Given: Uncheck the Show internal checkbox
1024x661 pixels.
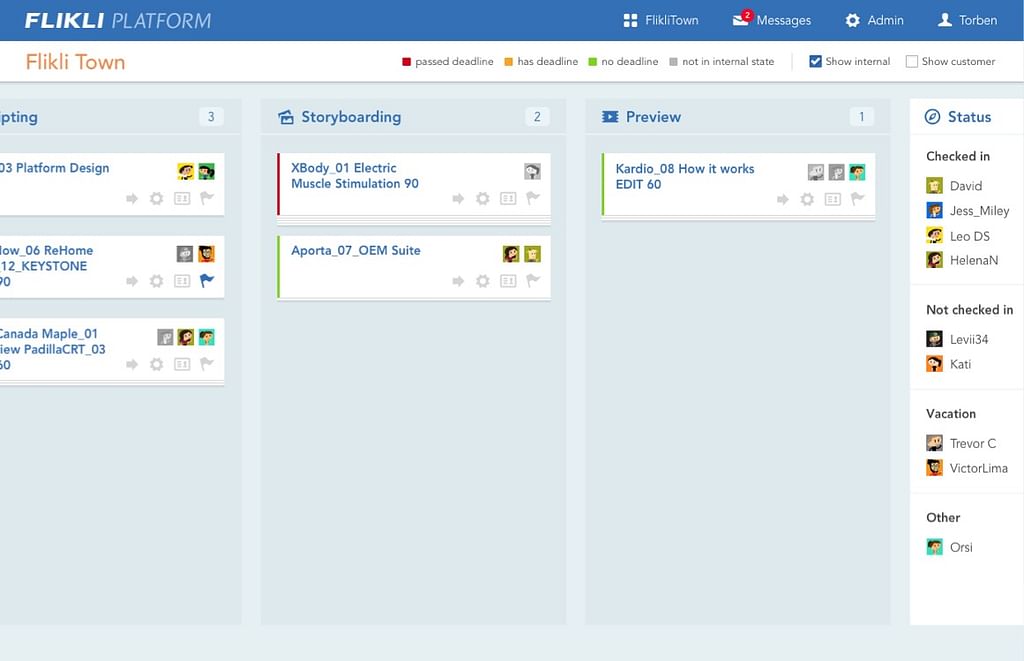Looking at the screenshot, I should point(815,61).
